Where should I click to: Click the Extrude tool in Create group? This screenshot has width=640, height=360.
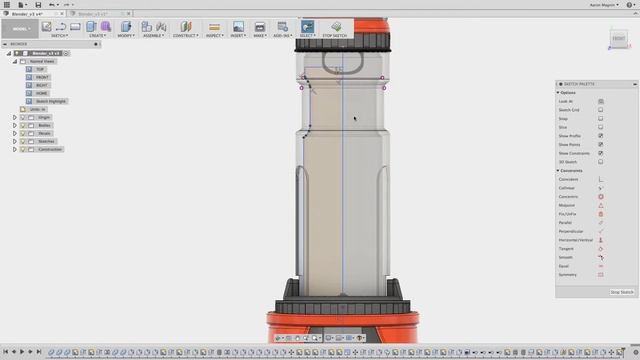tap(91, 27)
